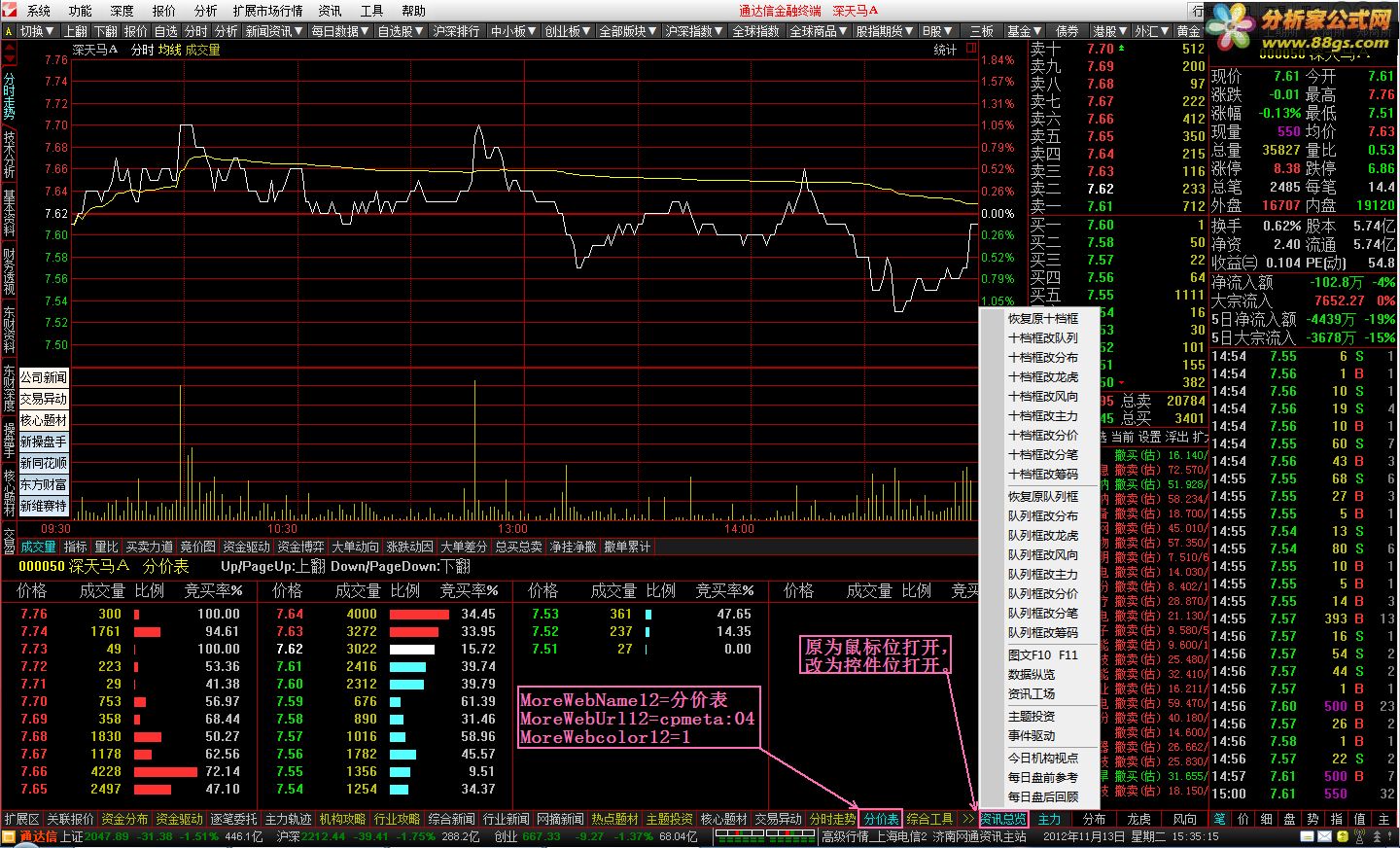The height and width of the screenshot is (848, 1400).
Task: Click the 东方财富 side button
Action: (x=44, y=484)
